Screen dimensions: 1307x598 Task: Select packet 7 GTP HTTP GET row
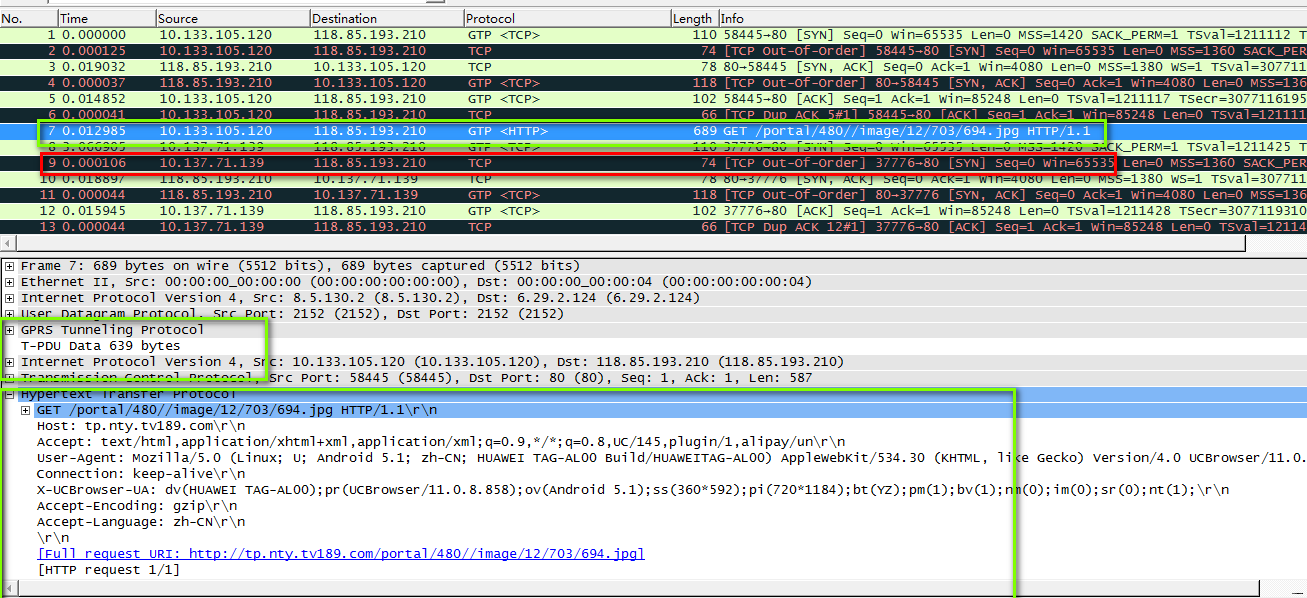[x=653, y=131]
